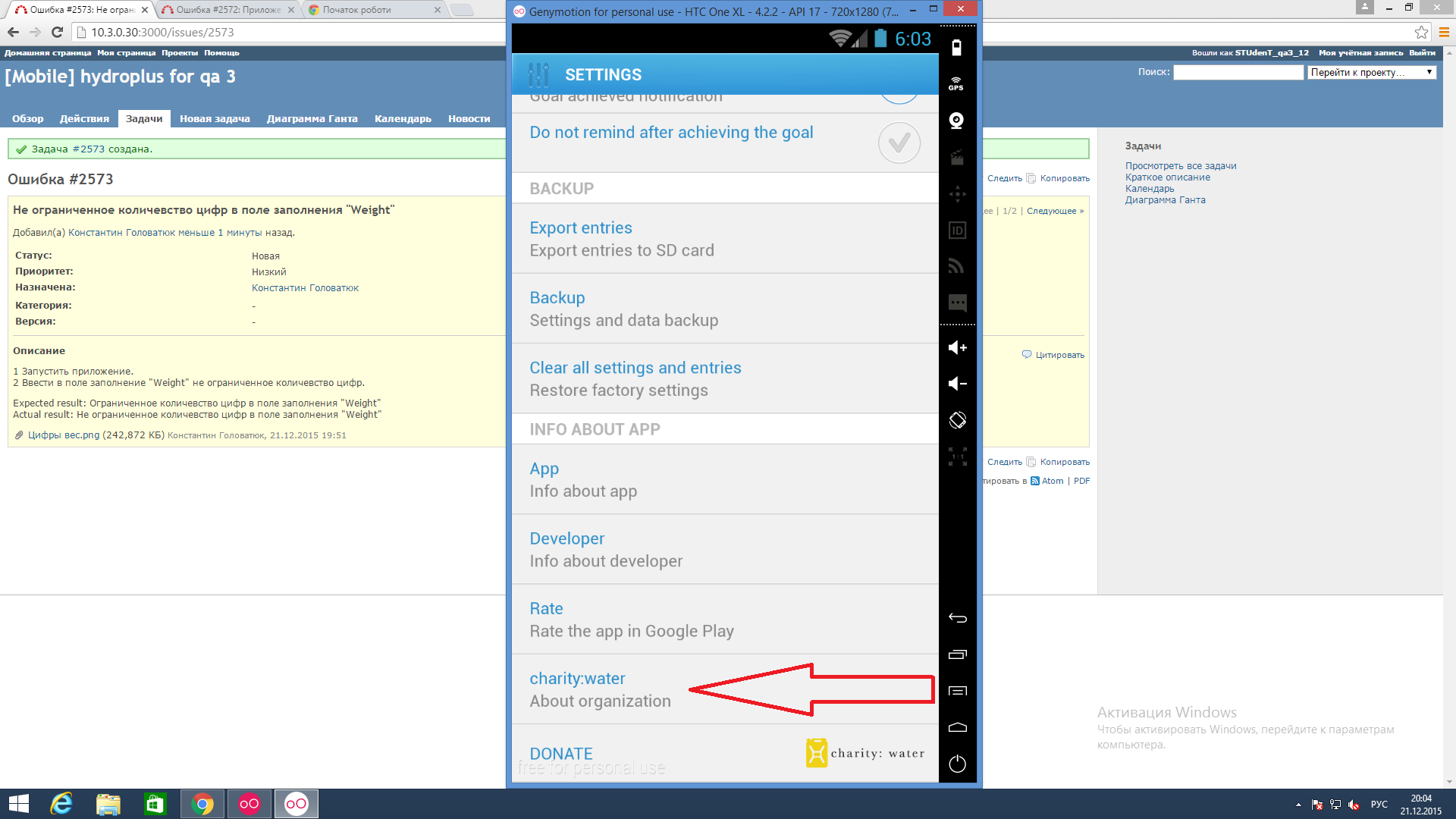This screenshot has height=819, width=1456.
Task: Open the 'Диаграмма Ганта' tab
Action: tap(312, 119)
